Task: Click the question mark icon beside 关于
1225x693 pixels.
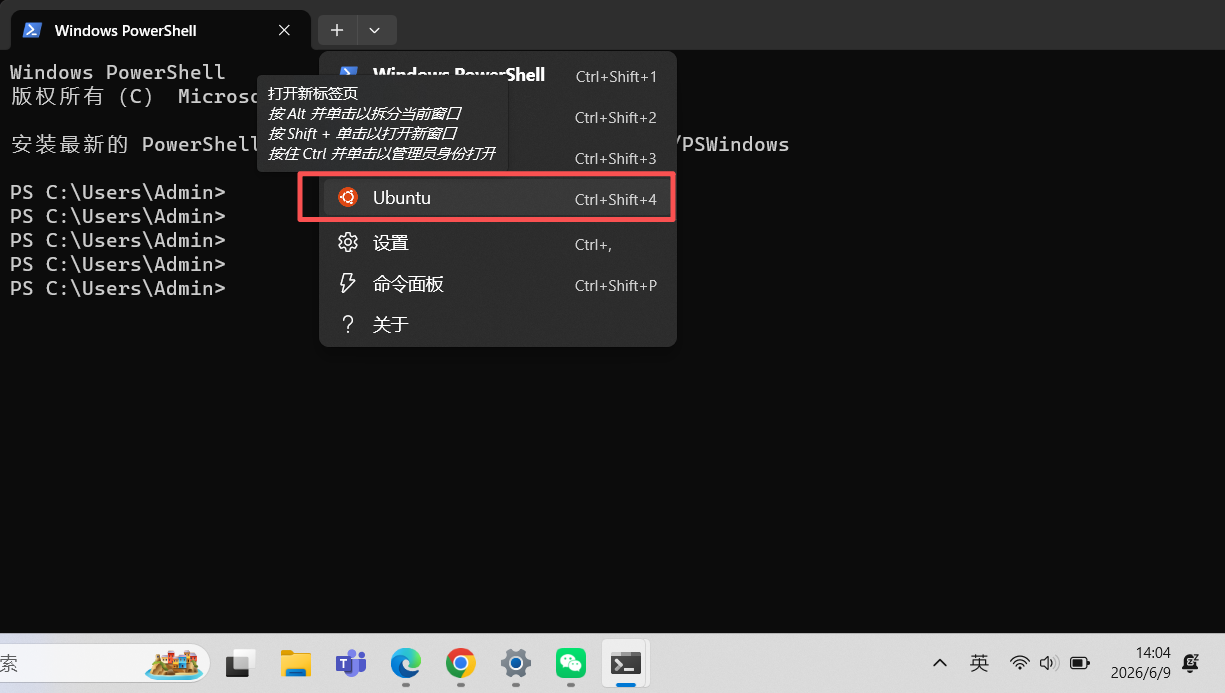Action: click(348, 324)
